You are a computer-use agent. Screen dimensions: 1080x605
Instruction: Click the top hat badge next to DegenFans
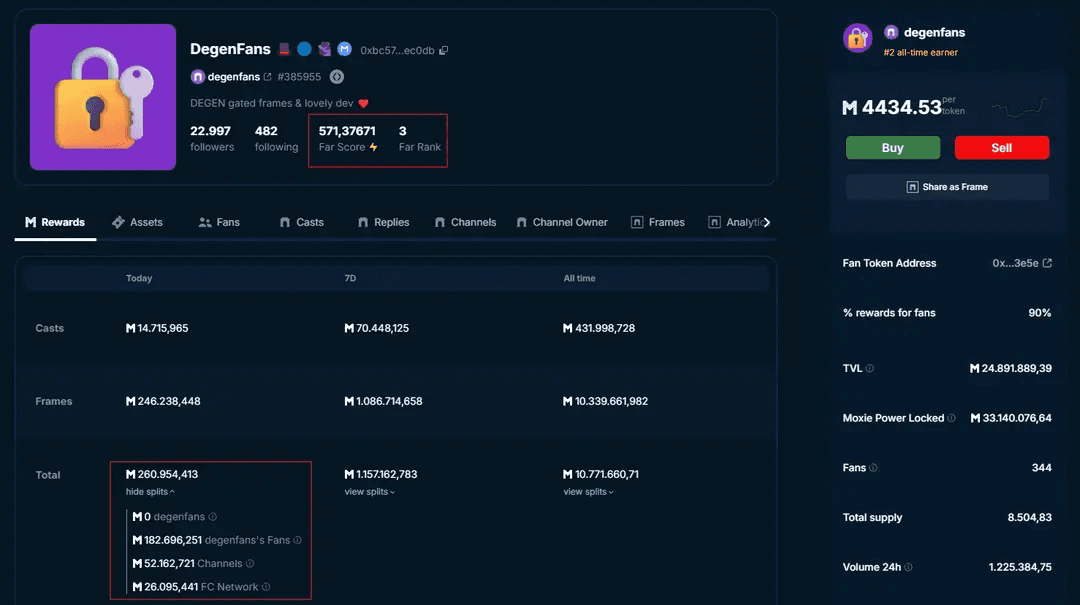[284, 49]
